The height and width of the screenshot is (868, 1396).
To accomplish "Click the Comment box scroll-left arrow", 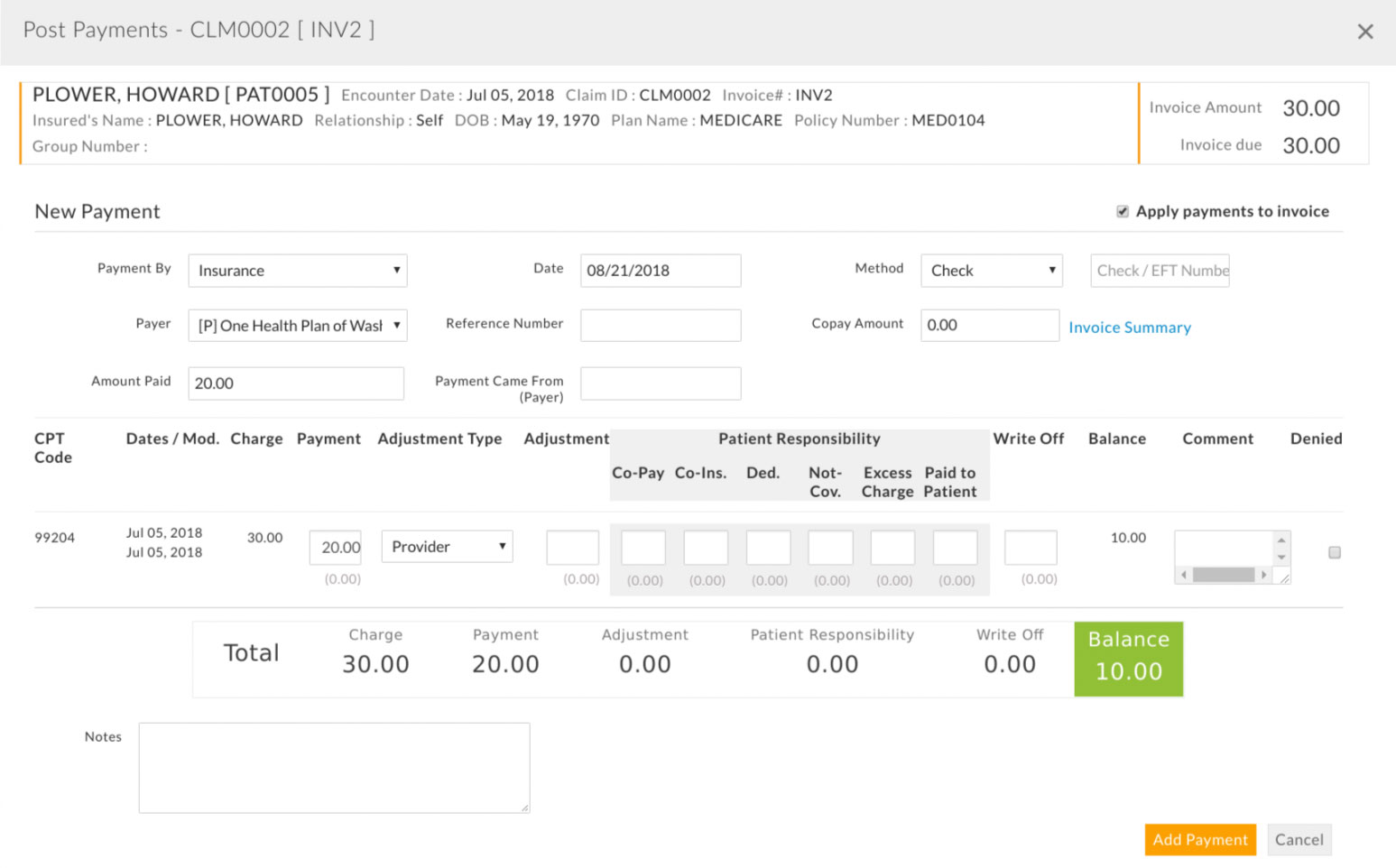I will click(x=1183, y=575).
